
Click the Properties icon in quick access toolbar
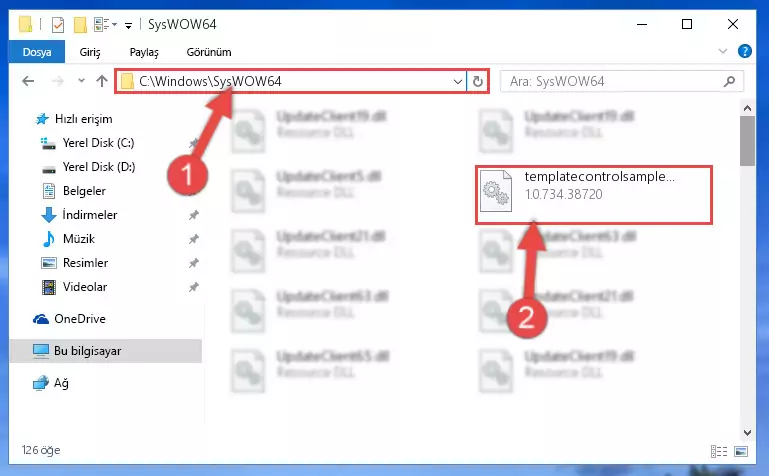pos(58,24)
